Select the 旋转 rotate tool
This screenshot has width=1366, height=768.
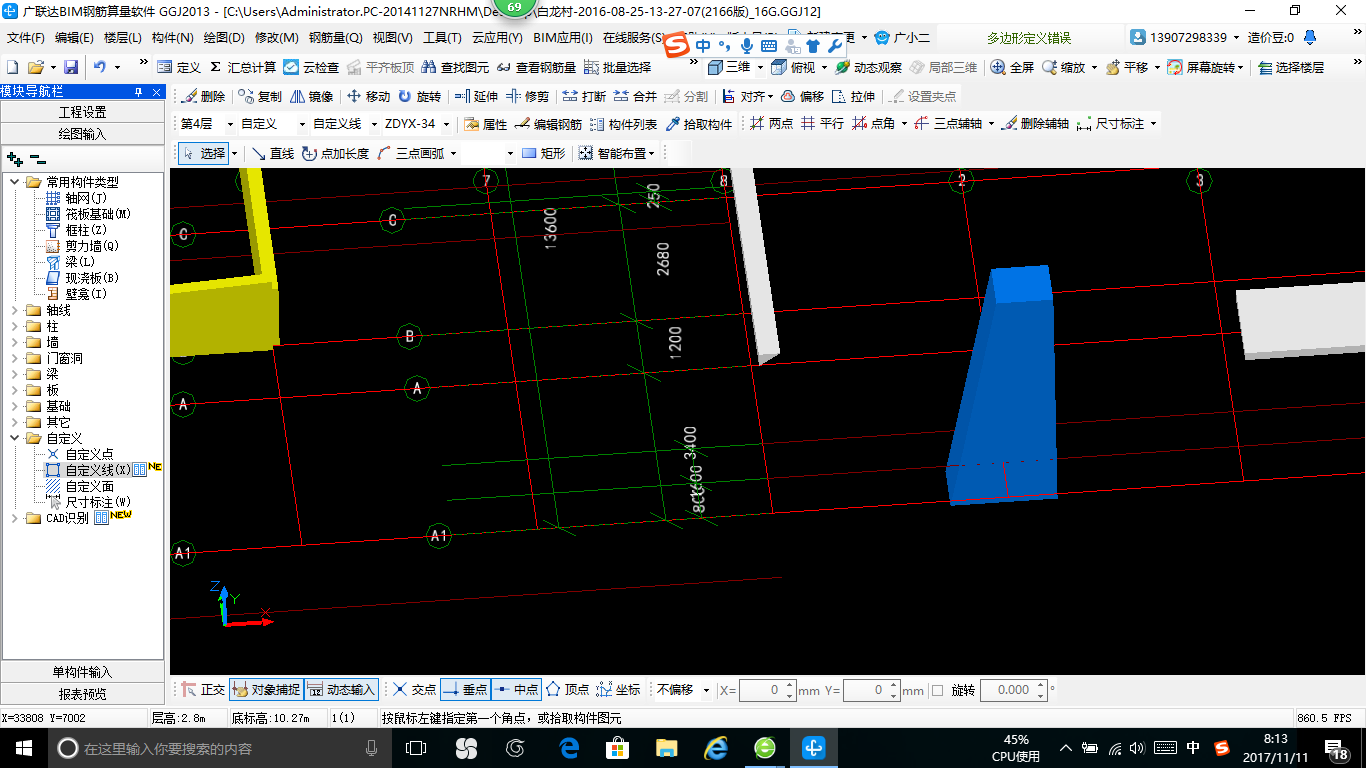click(x=419, y=97)
